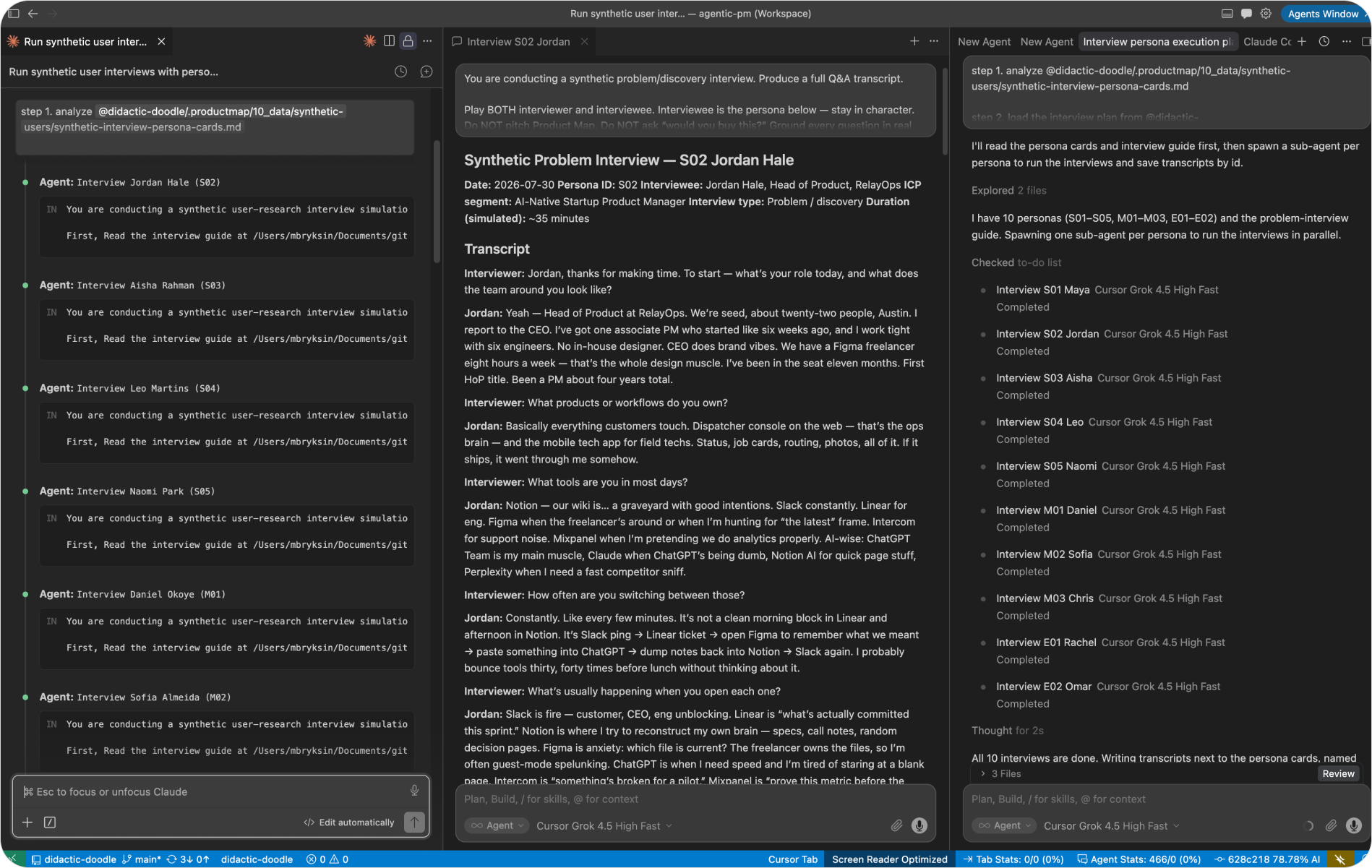
Task: Open the chat bubble icon in title bar
Action: tap(1246, 13)
